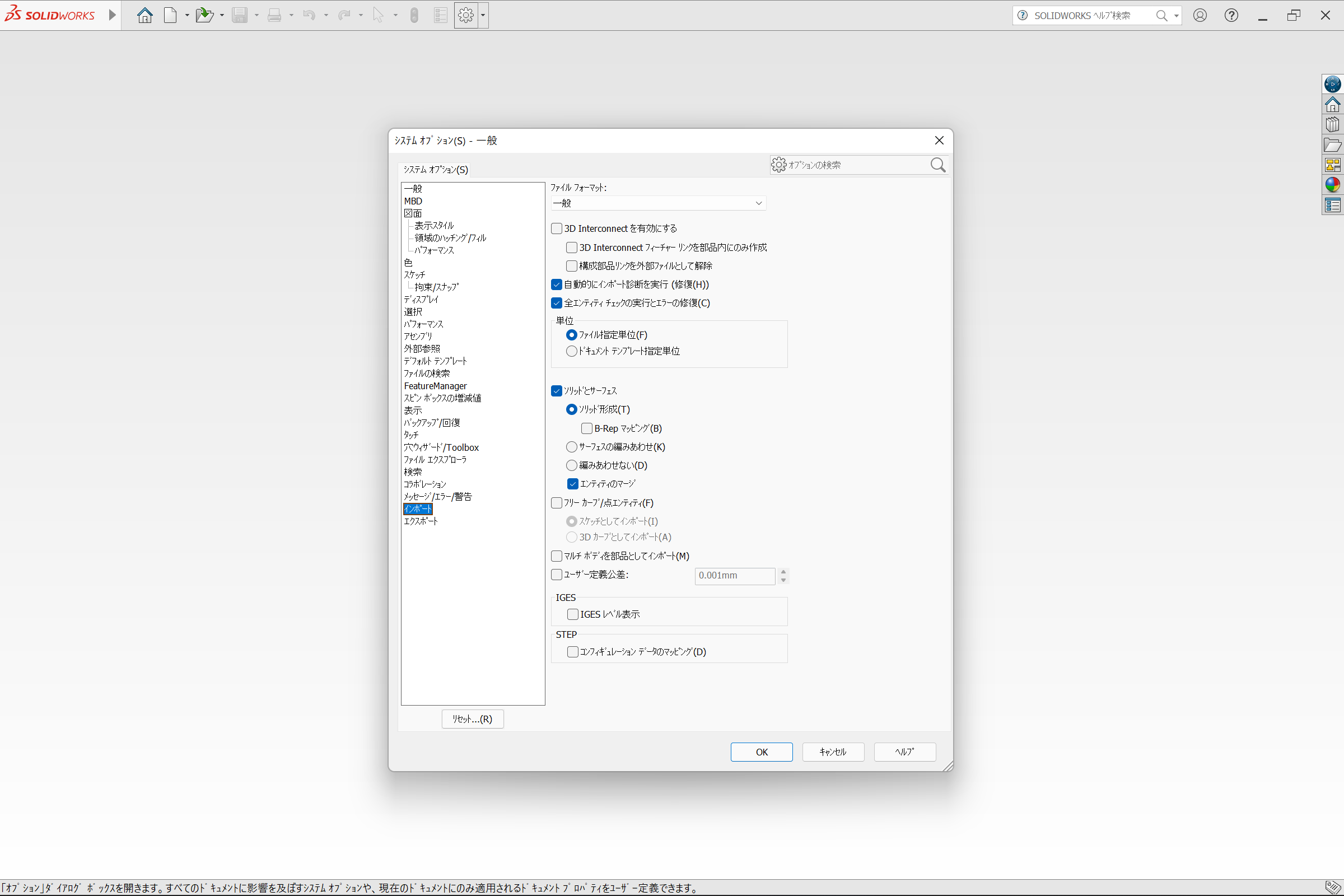Click the status bar icon at bottom right
The image size is (1344, 896).
[1333, 888]
